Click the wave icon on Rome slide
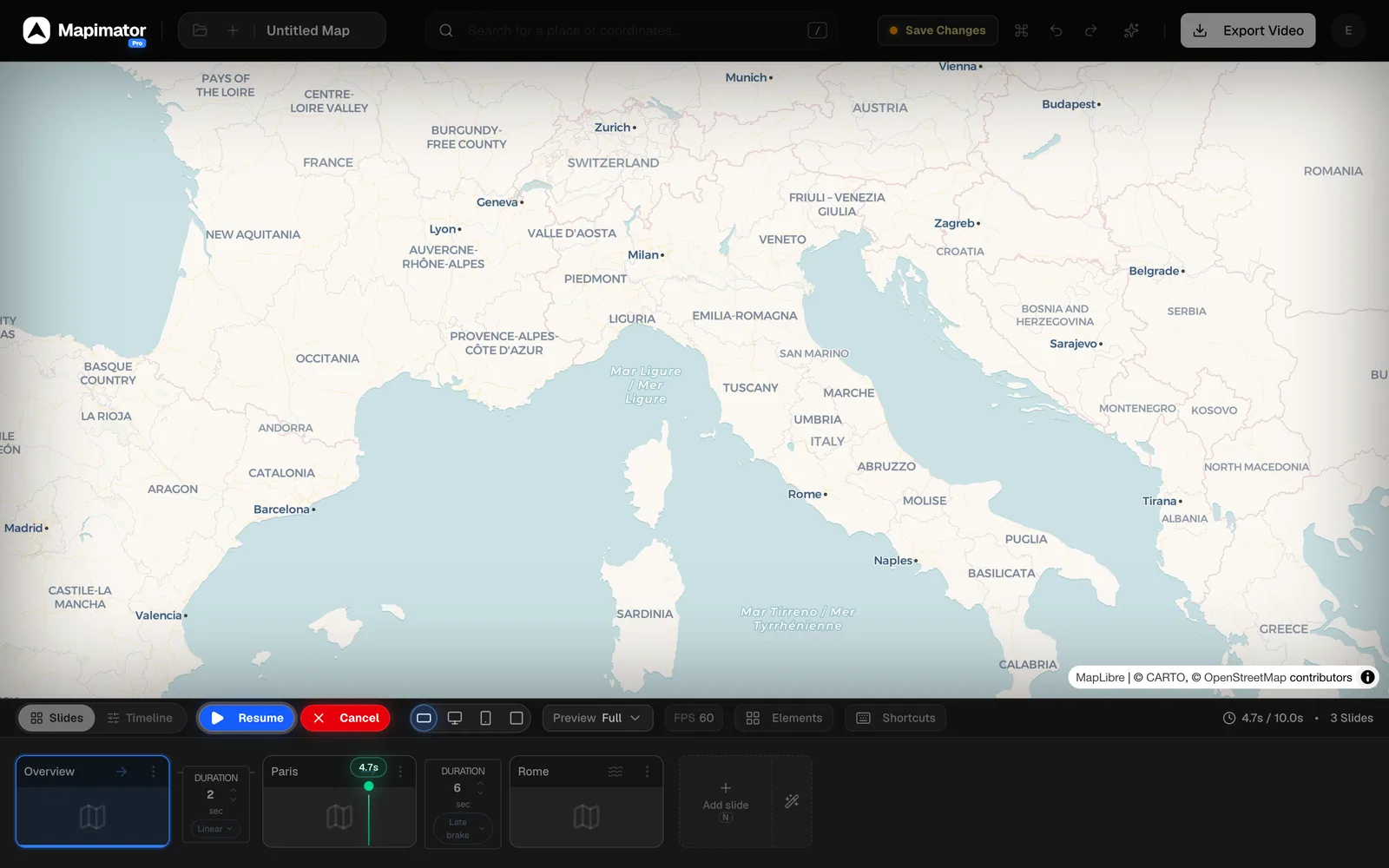This screenshot has width=1389, height=868. [x=616, y=772]
